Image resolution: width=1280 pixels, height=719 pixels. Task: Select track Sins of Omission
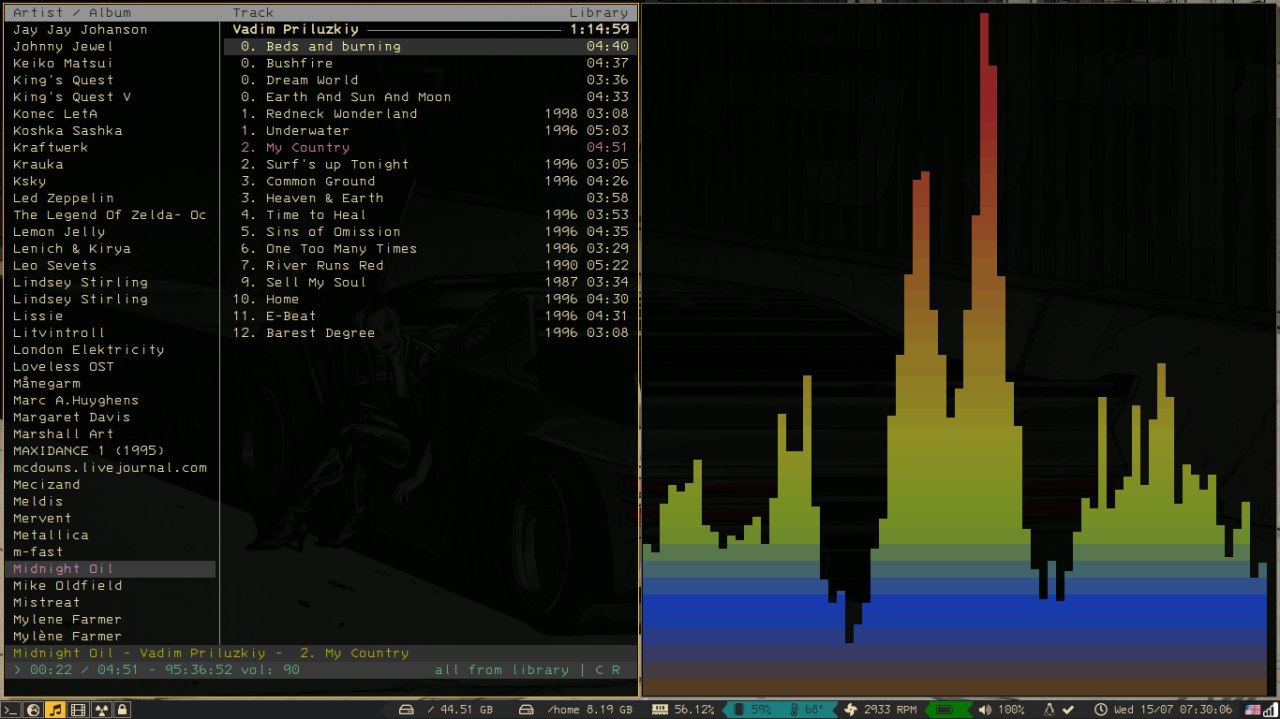pyautogui.click(x=430, y=232)
